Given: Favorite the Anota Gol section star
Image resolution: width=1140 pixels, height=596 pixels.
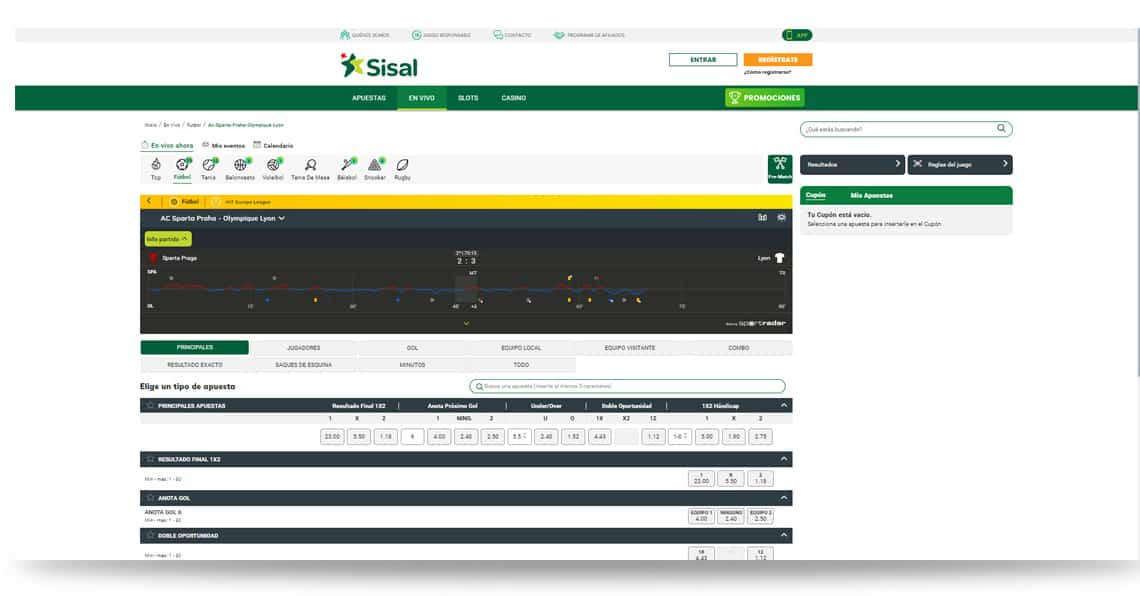Looking at the screenshot, I should coord(150,498).
